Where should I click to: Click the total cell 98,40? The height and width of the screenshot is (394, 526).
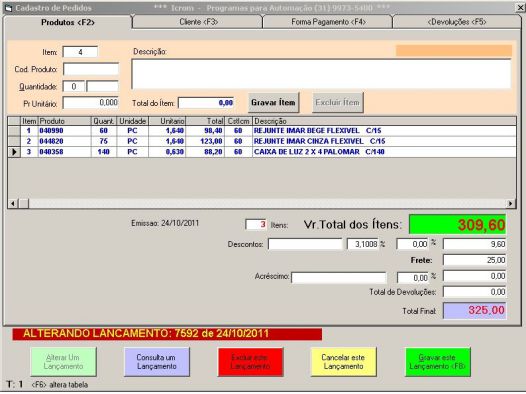click(205, 130)
